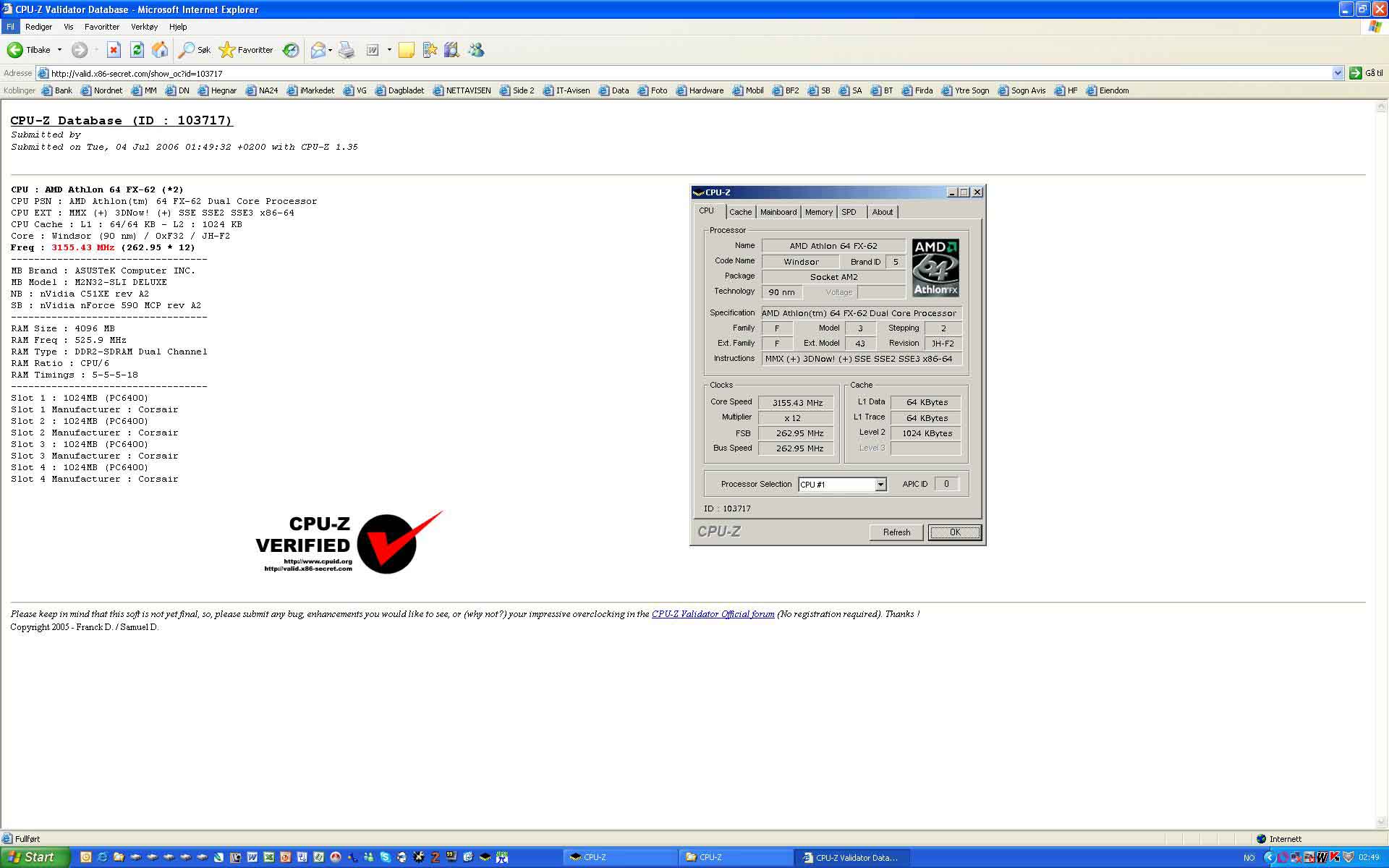Open the Bank link bookmark
1389x868 pixels.
click(x=57, y=90)
